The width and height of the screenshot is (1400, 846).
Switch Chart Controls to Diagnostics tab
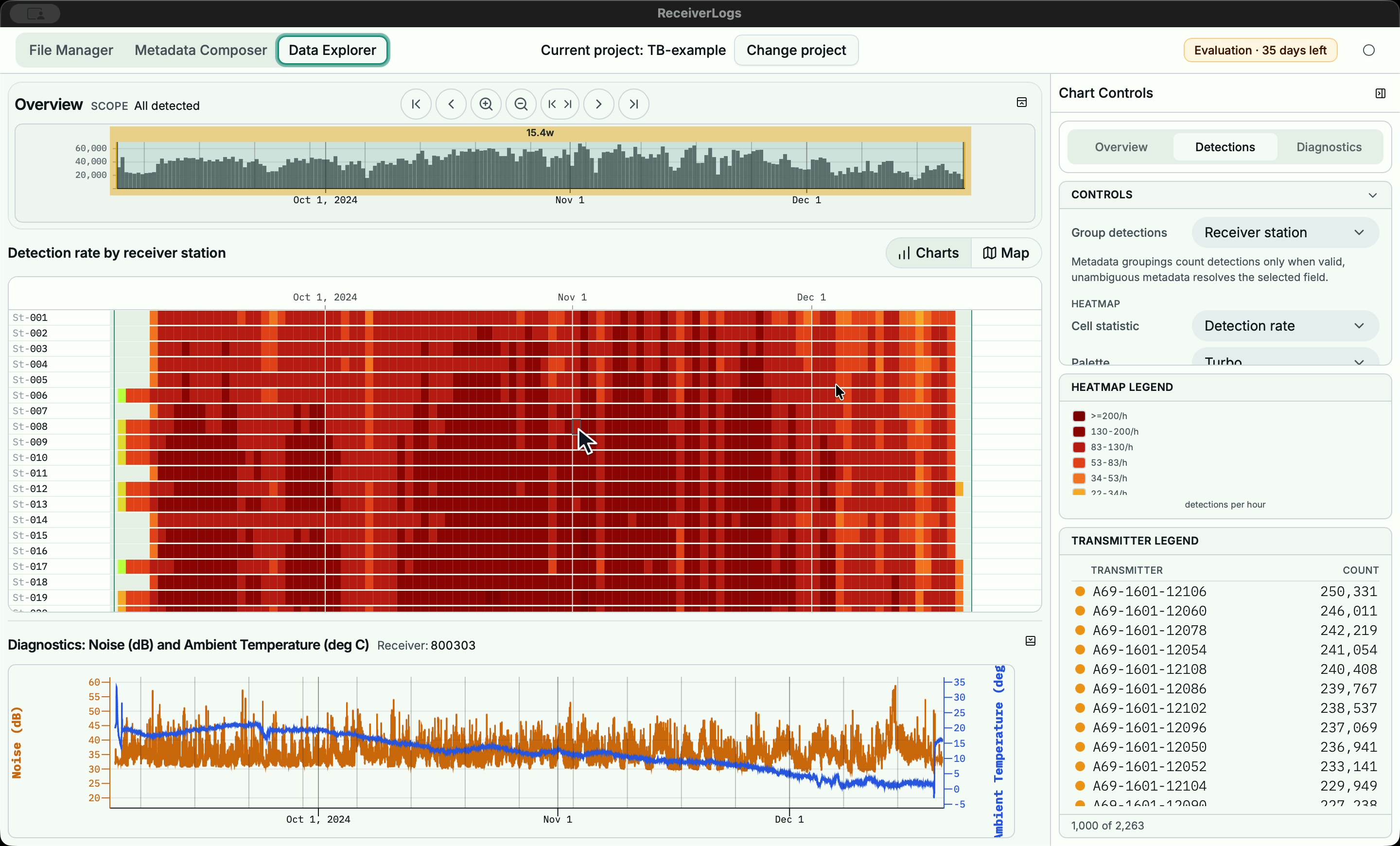pos(1329,147)
